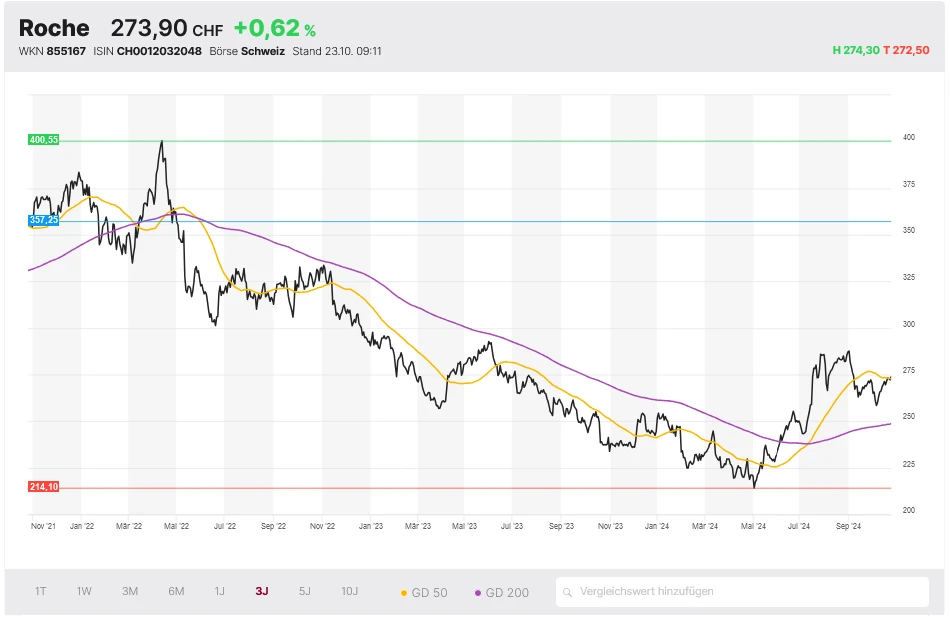Select the 1W time range
This screenshot has width=950, height=619.
point(84,592)
